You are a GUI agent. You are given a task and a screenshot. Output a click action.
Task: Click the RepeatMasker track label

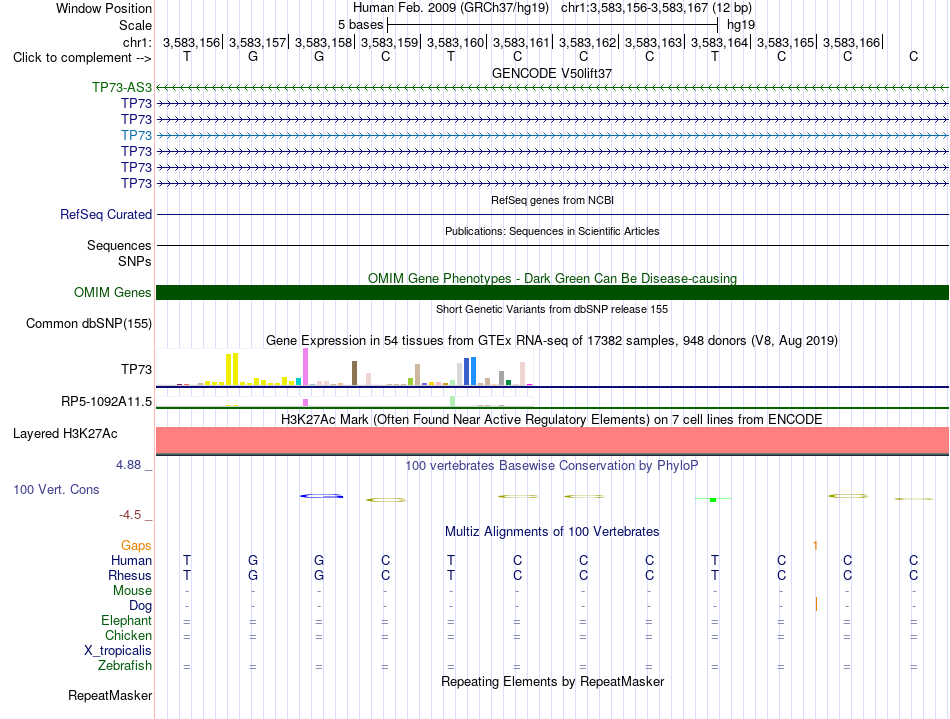click(110, 695)
